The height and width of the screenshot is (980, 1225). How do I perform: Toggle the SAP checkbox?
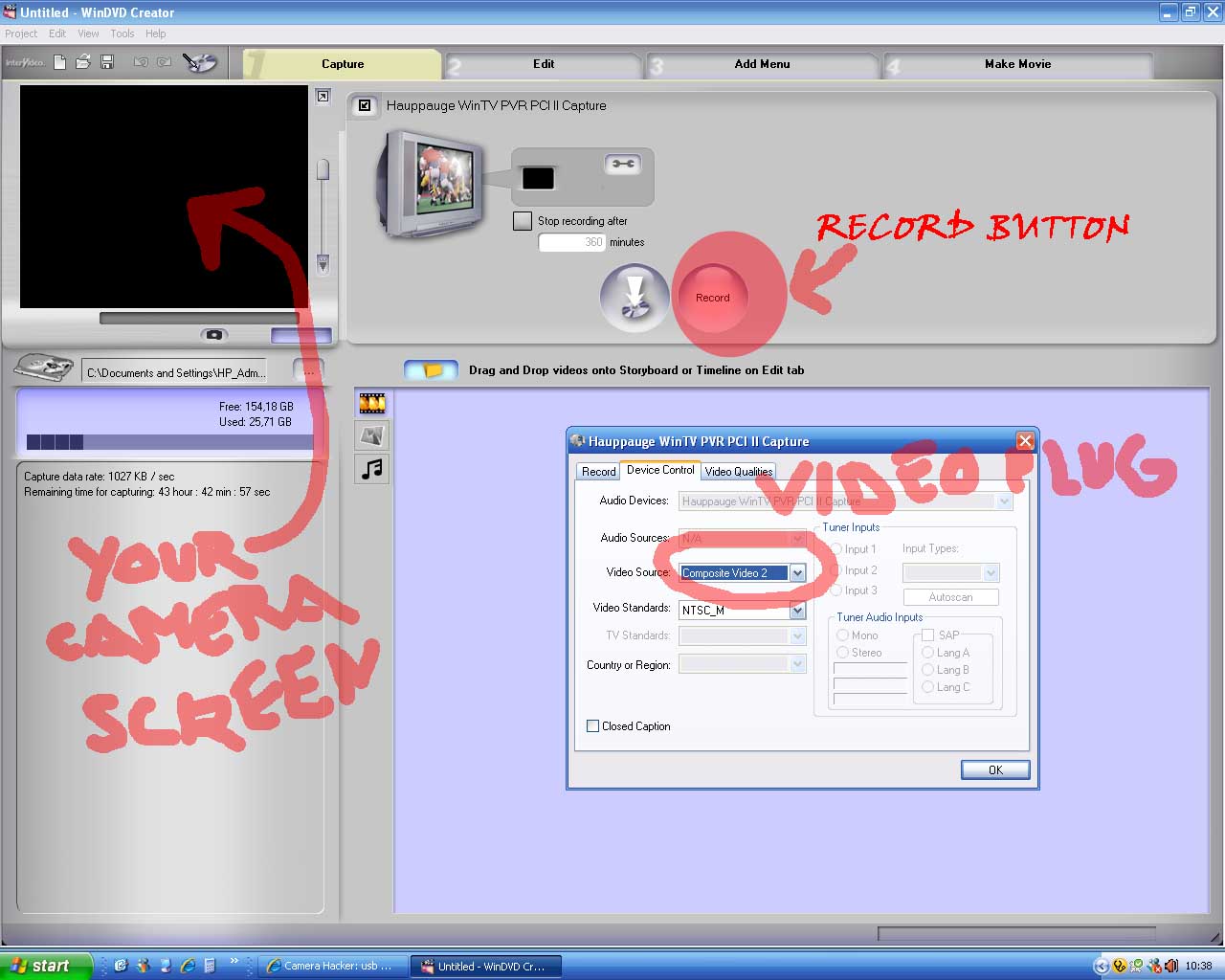pos(927,635)
